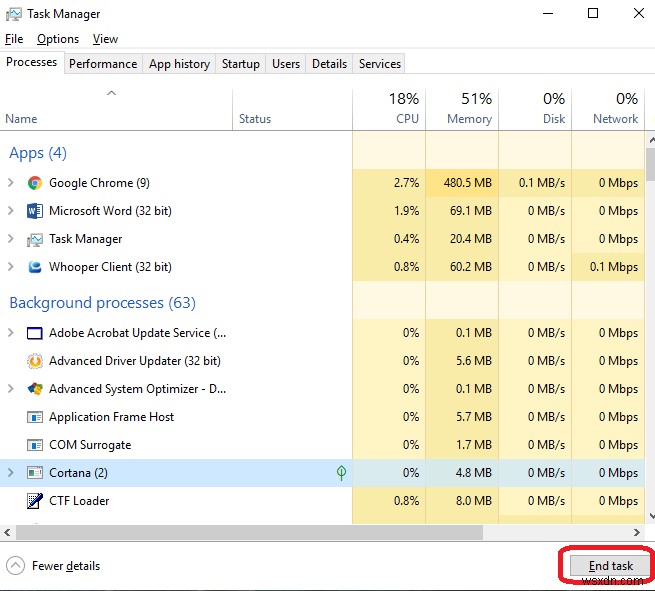Click the 0.1 MB/s disk value for Chrome
655x591 pixels.
tap(542, 183)
